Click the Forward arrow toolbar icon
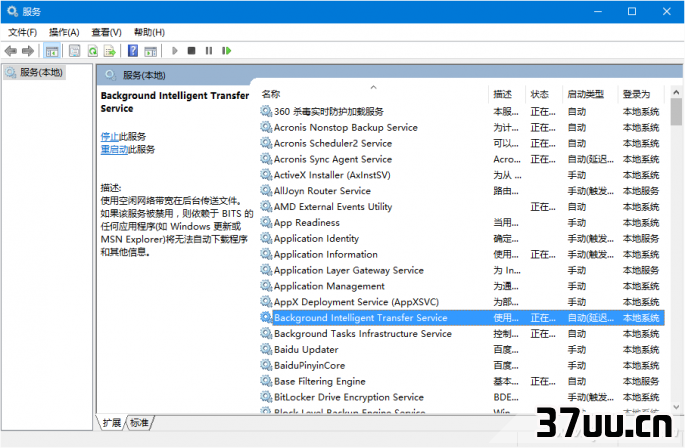This screenshot has height=448, width=685. click(x=28, y=51)
